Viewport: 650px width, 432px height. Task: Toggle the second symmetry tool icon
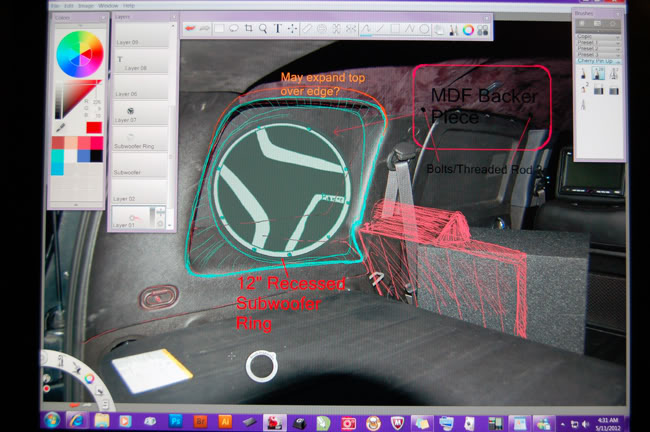pos(351,29)
